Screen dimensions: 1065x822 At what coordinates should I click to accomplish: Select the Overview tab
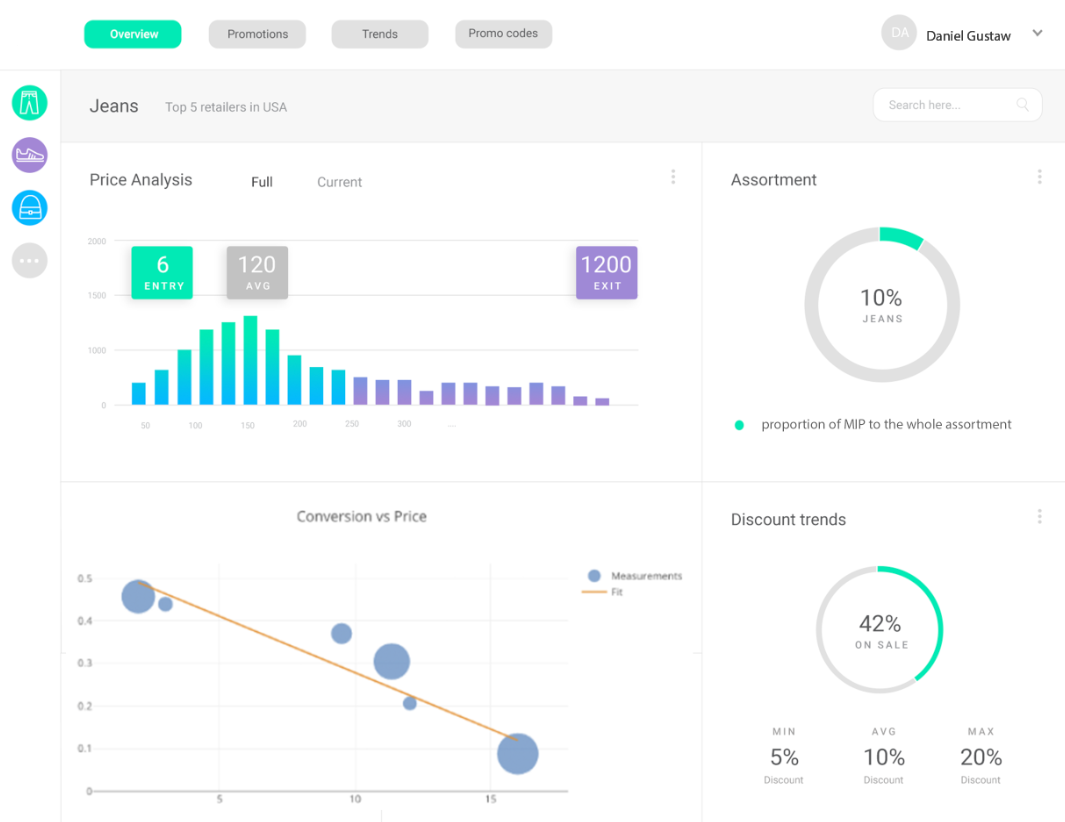click(x=133, y=34)
